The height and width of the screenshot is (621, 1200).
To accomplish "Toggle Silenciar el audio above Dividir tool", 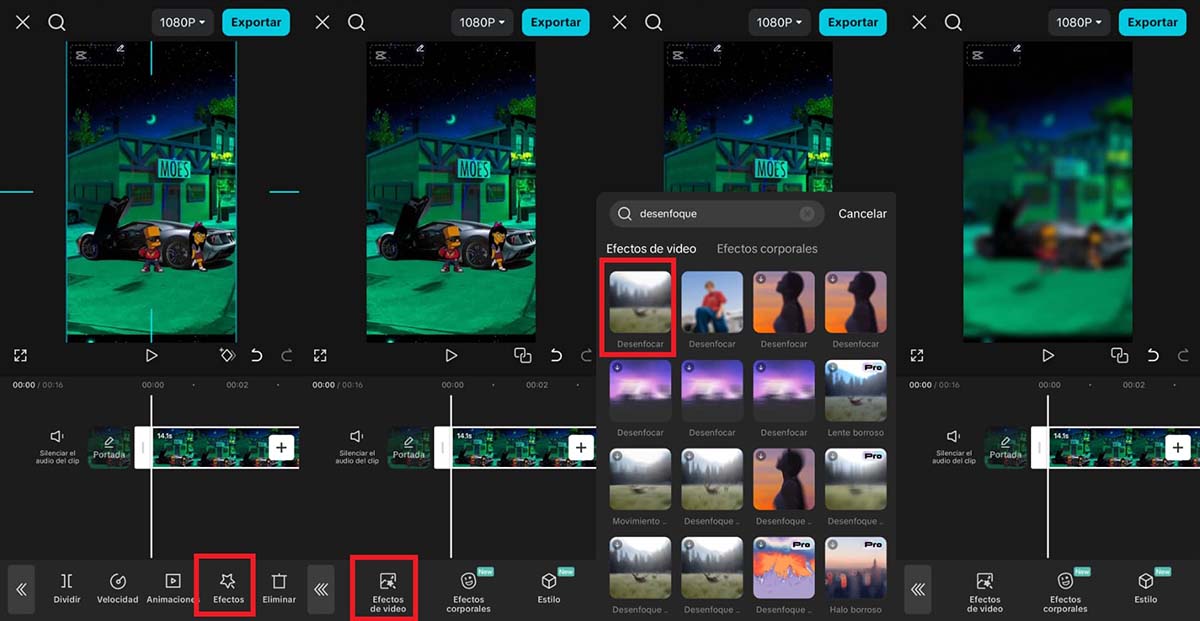I will (57, 445).
